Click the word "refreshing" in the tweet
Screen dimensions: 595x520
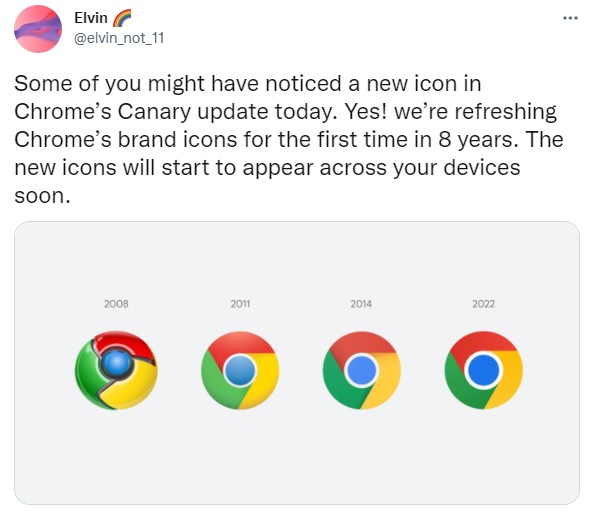[505, 112]
